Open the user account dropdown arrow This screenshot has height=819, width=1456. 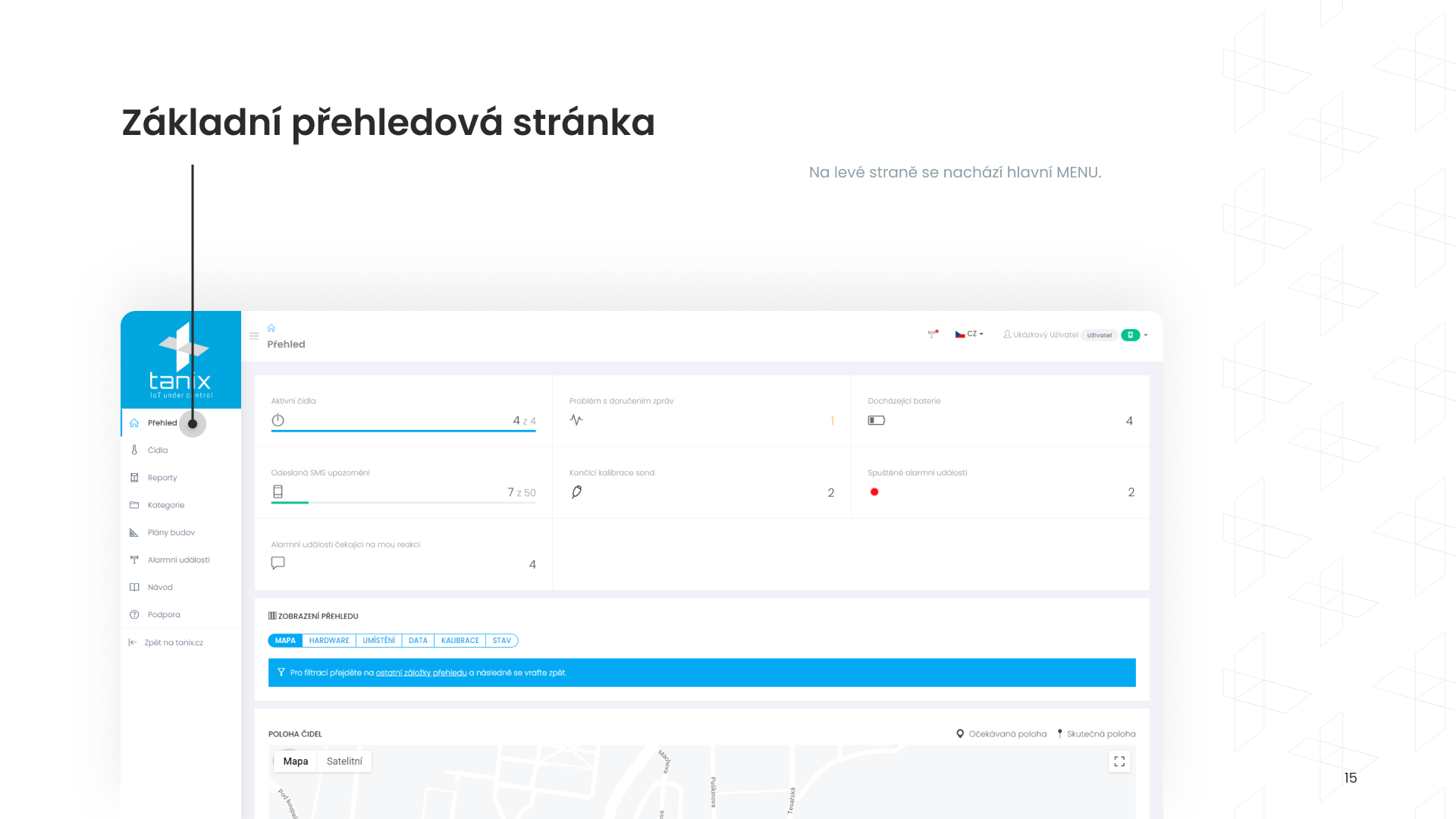(x=1146, y=335)
